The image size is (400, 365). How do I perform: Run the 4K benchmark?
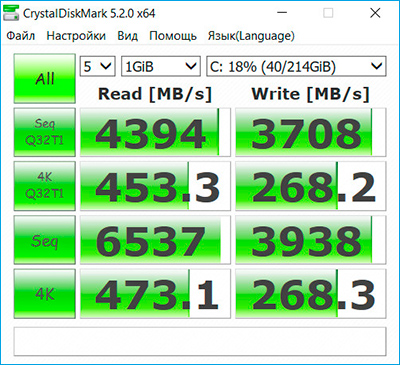pyautogui.click(x=45, y=294)
